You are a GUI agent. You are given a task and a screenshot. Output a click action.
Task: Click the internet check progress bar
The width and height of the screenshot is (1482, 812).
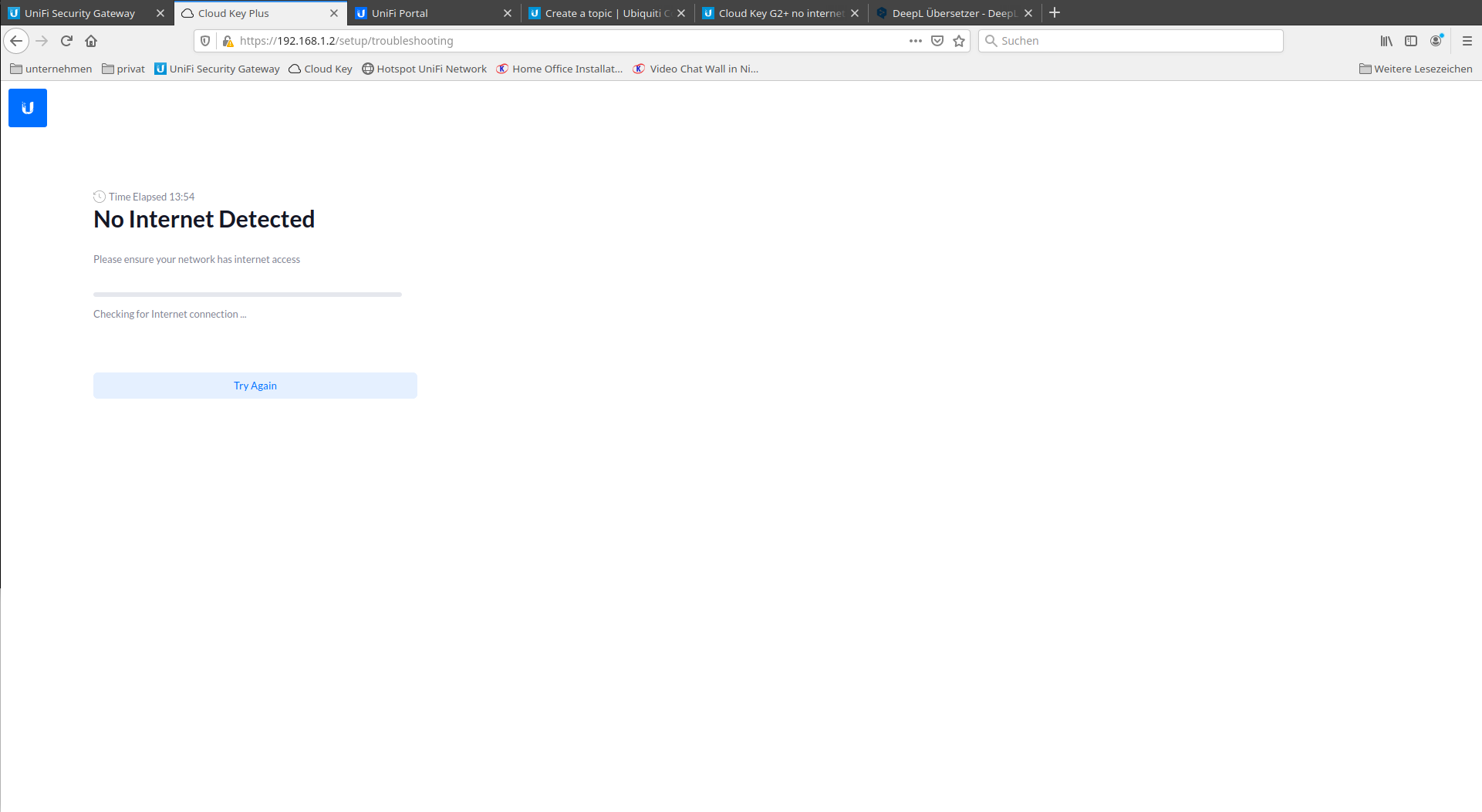coord(248,294)
